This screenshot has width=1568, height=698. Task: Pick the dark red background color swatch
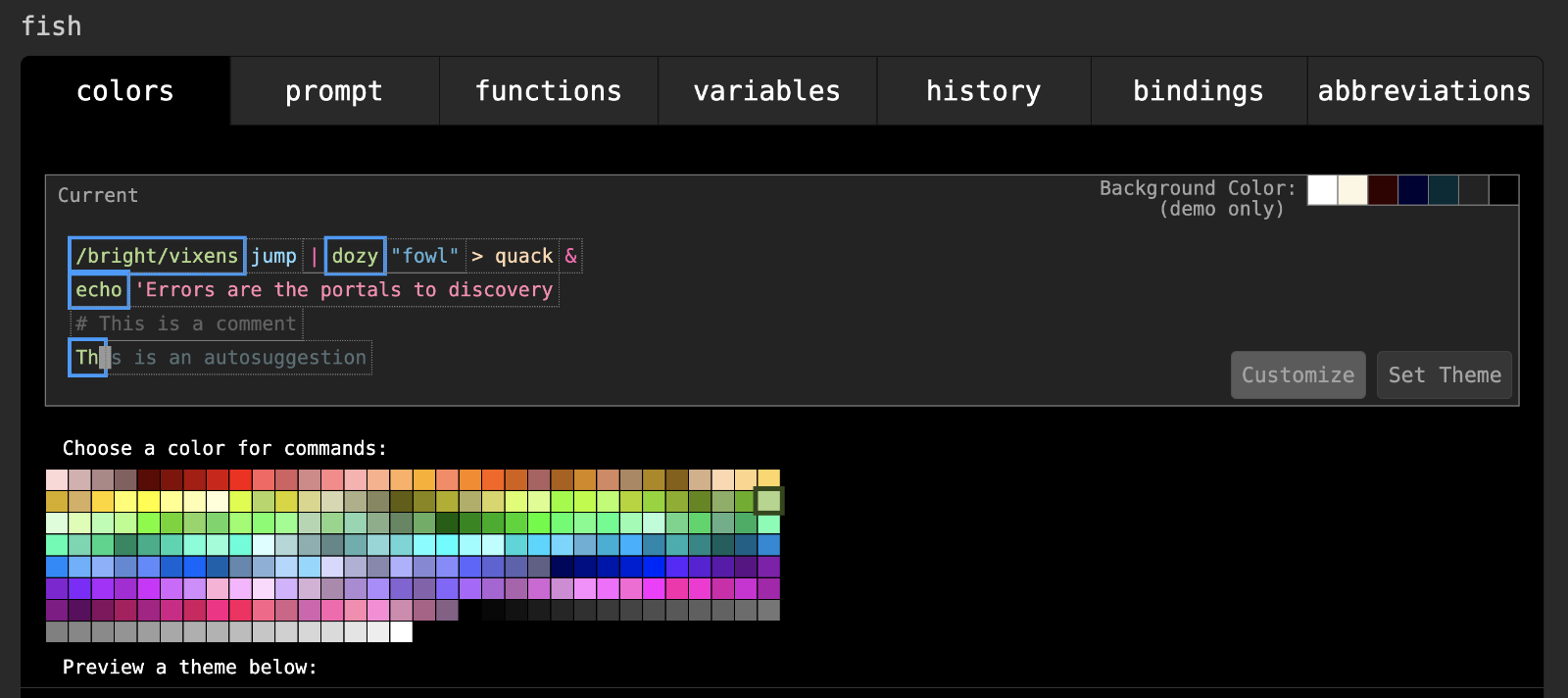point(1383,190)
